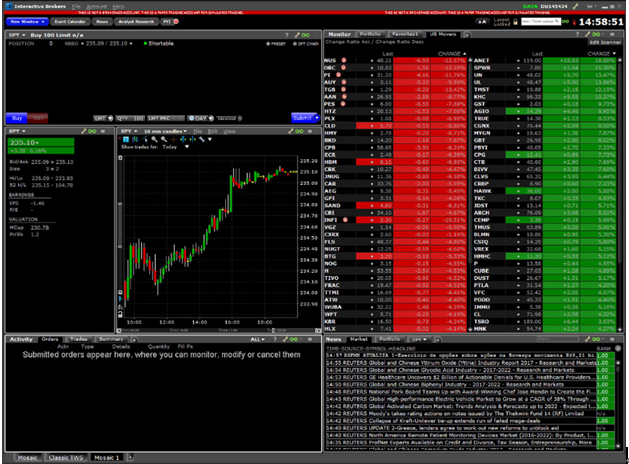Open the quote details panel wrench

coord(83,131)
